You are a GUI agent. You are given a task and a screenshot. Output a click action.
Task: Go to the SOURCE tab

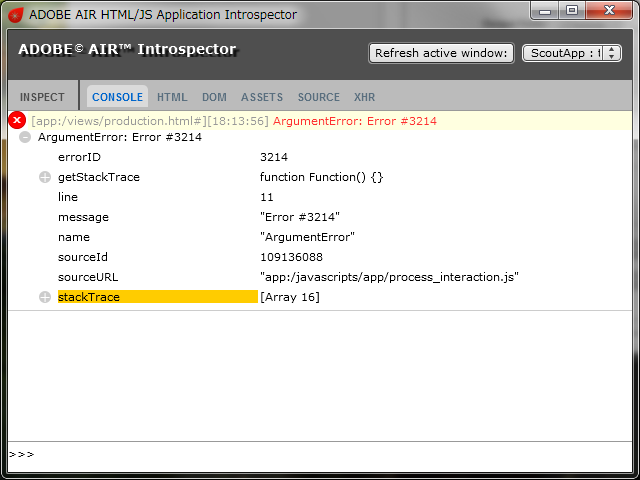point(319,97)
